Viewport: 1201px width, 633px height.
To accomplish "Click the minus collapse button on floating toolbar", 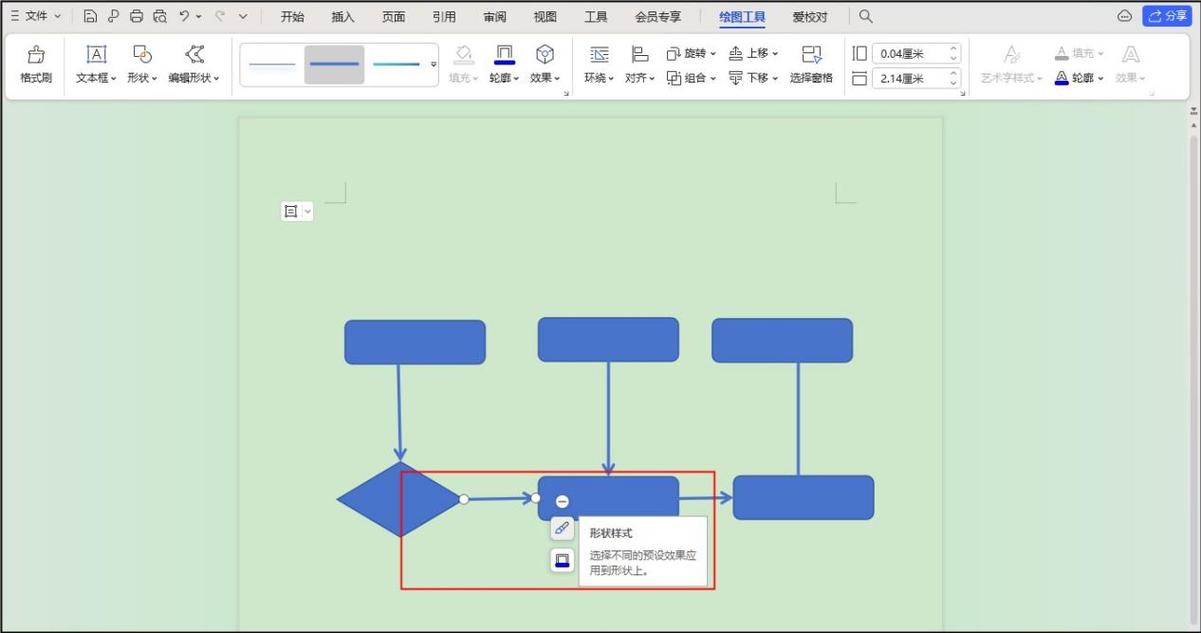I will (562, 501).
